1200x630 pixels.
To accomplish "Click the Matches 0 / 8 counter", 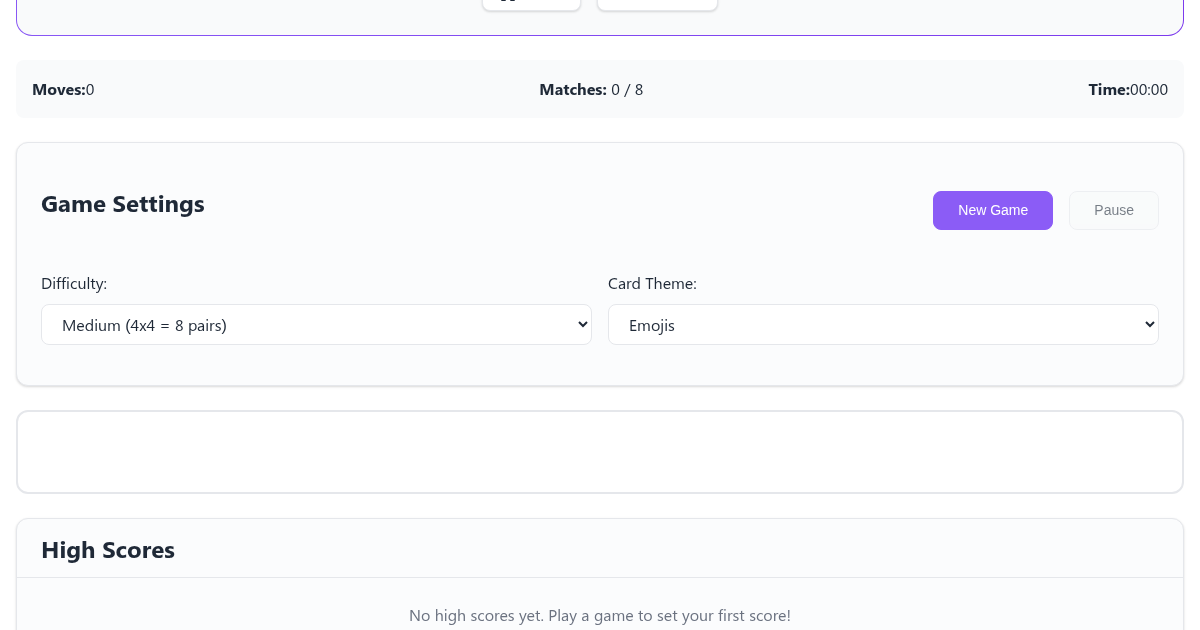I will [591, 90].
